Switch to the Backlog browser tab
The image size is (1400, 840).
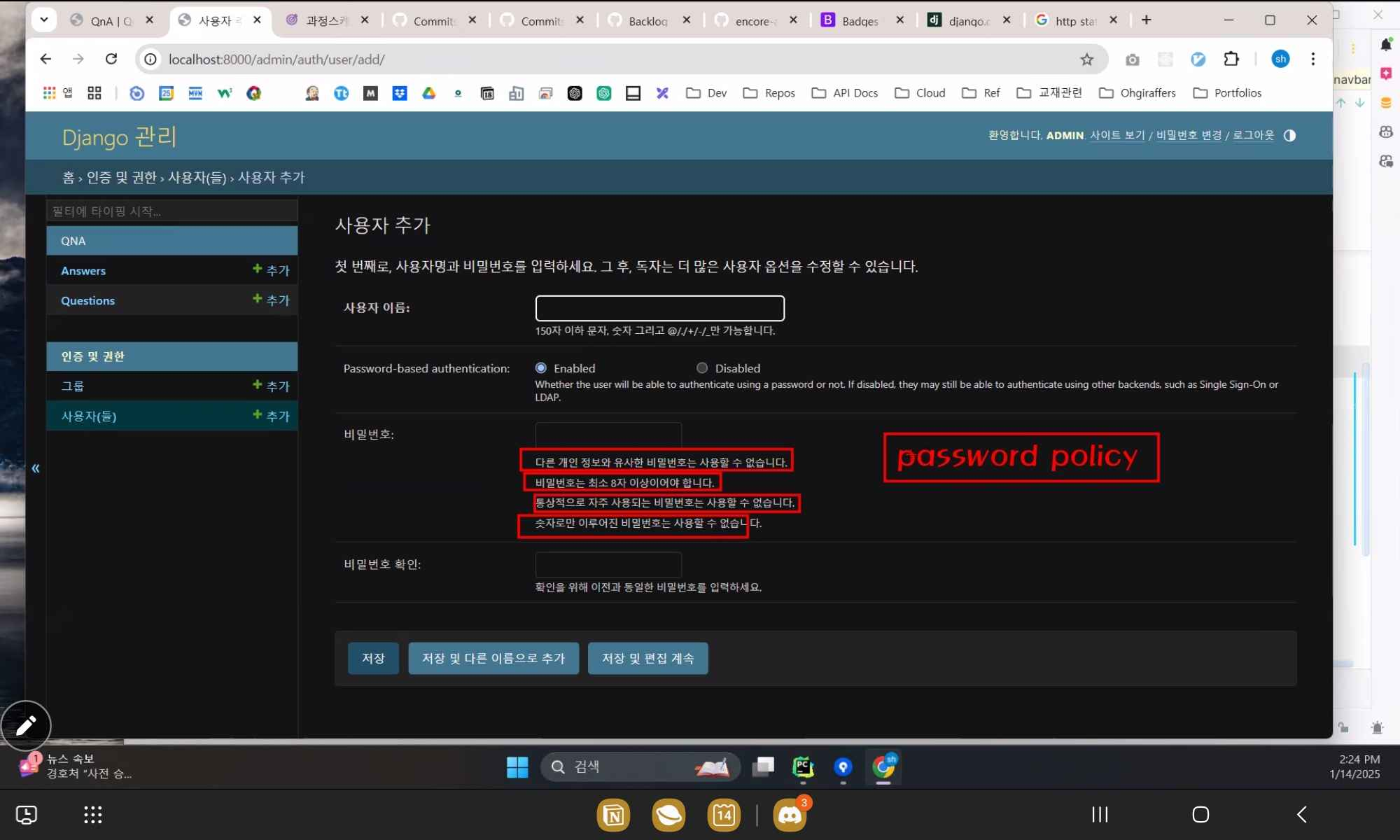tap(647, 21)
